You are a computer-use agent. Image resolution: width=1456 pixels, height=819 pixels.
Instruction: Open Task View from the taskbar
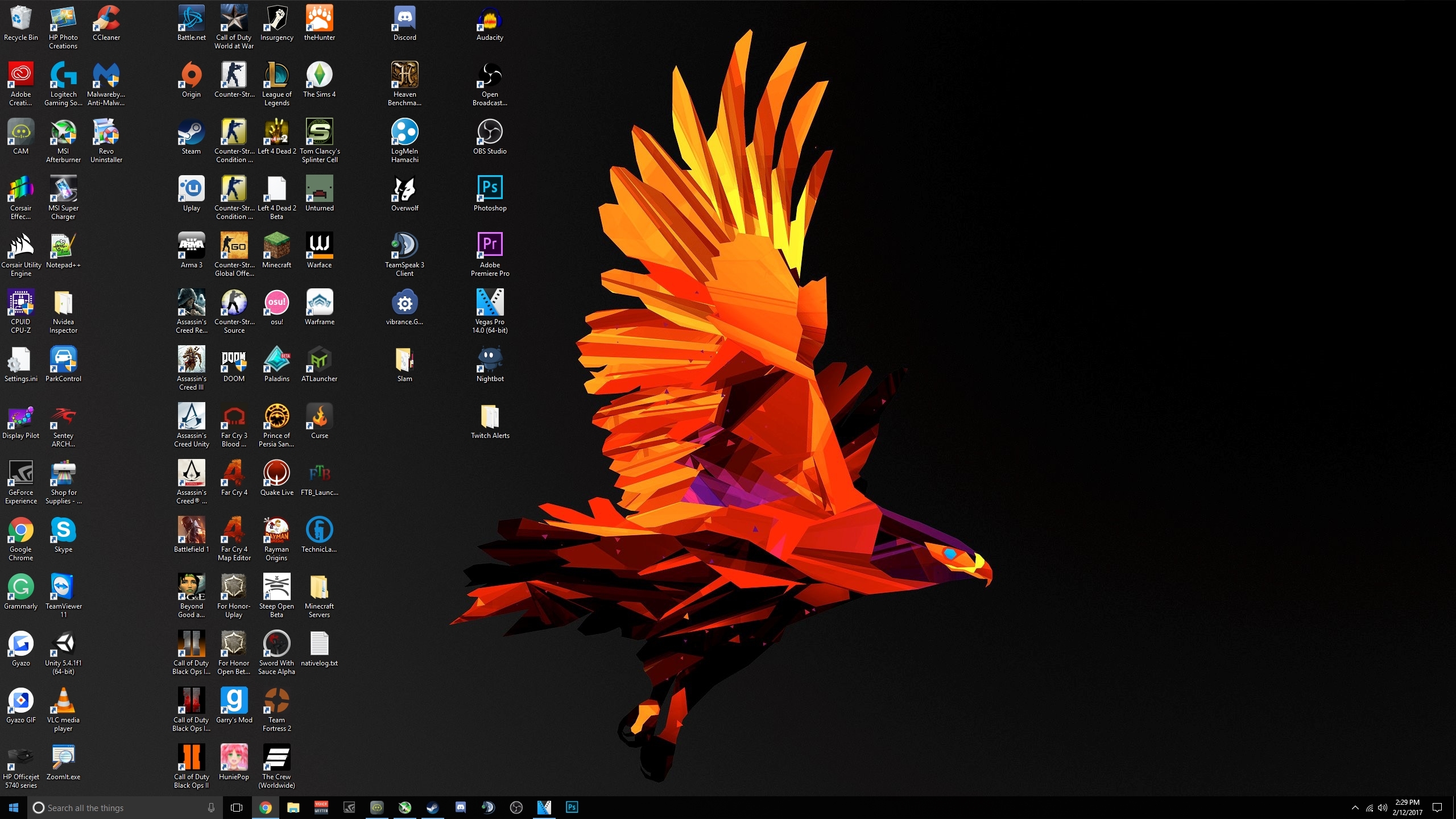coord(237,808)
